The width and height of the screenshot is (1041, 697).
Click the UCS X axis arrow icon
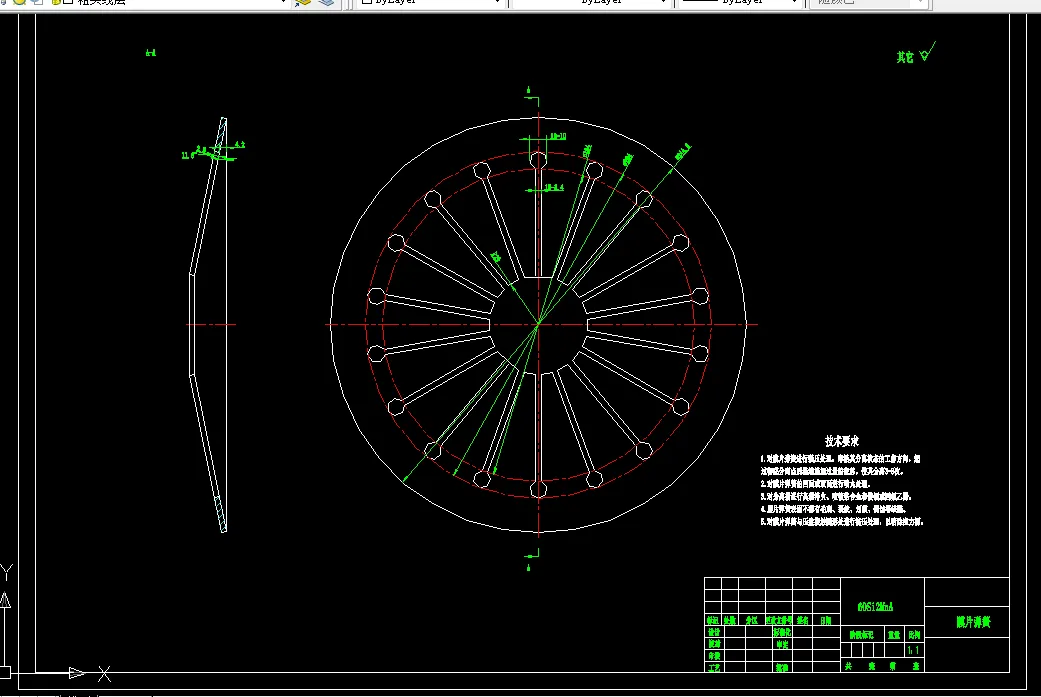[x=77, y=673]
